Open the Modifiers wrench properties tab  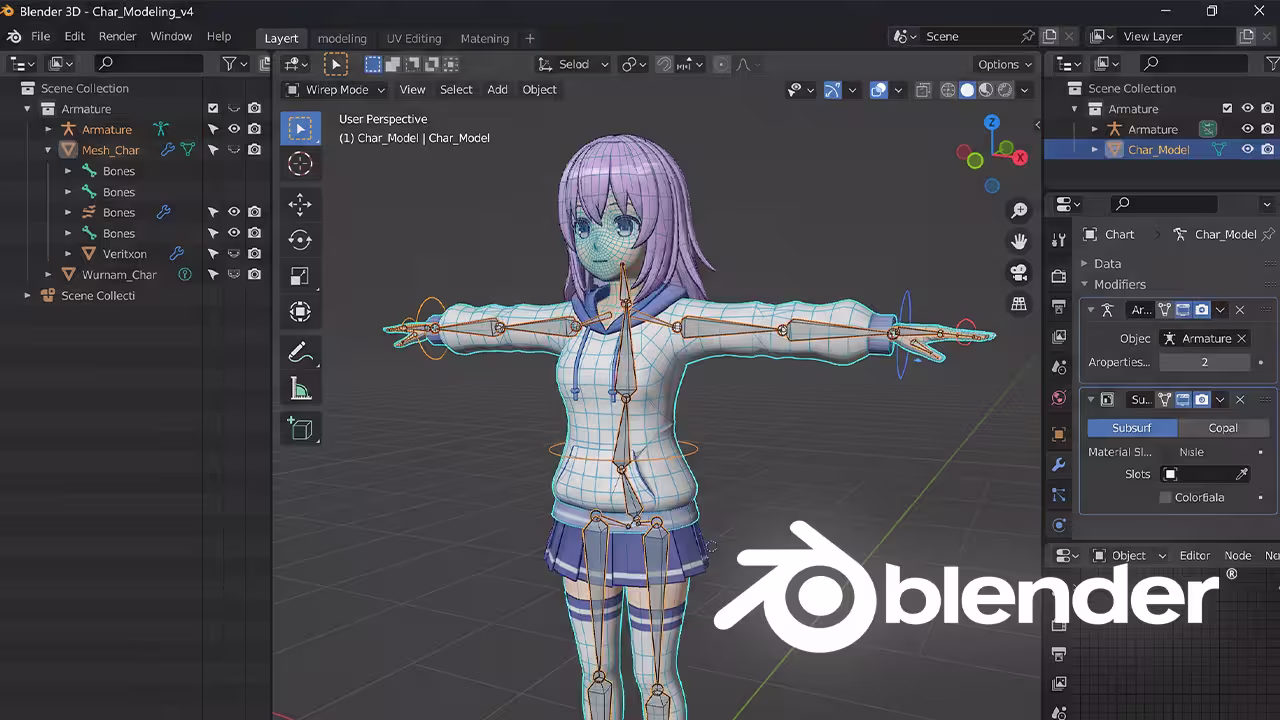[1059, 465]
